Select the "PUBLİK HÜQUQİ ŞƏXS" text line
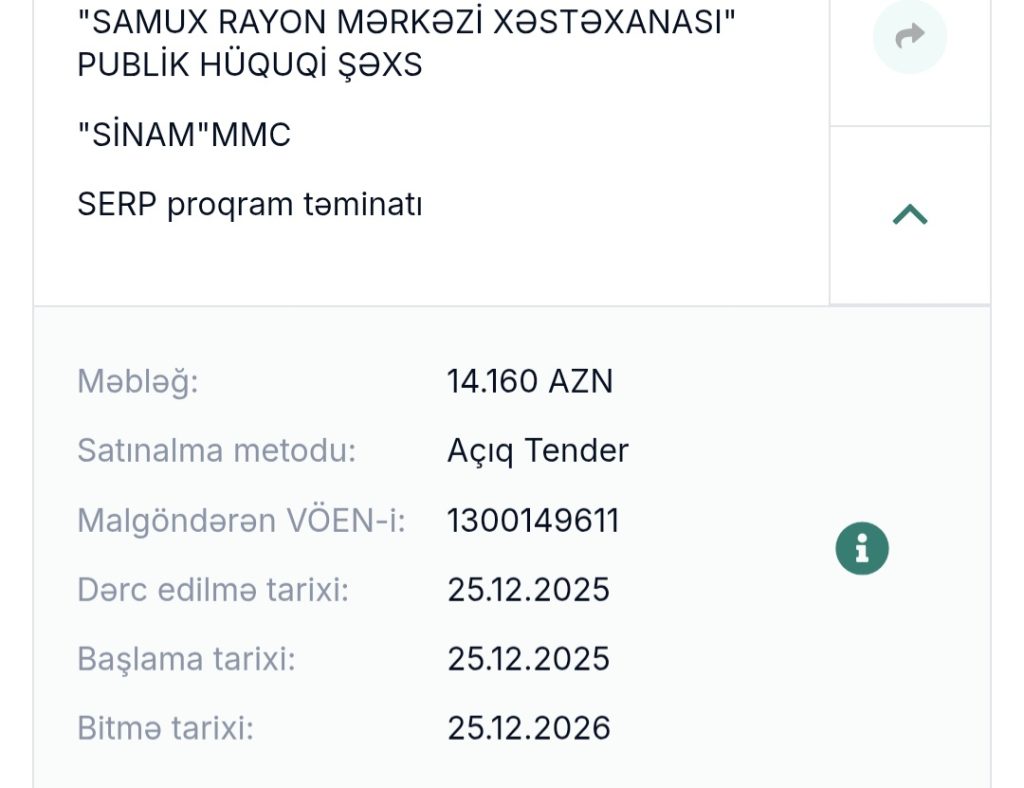 pyautogui.click(x=250, y=65)
